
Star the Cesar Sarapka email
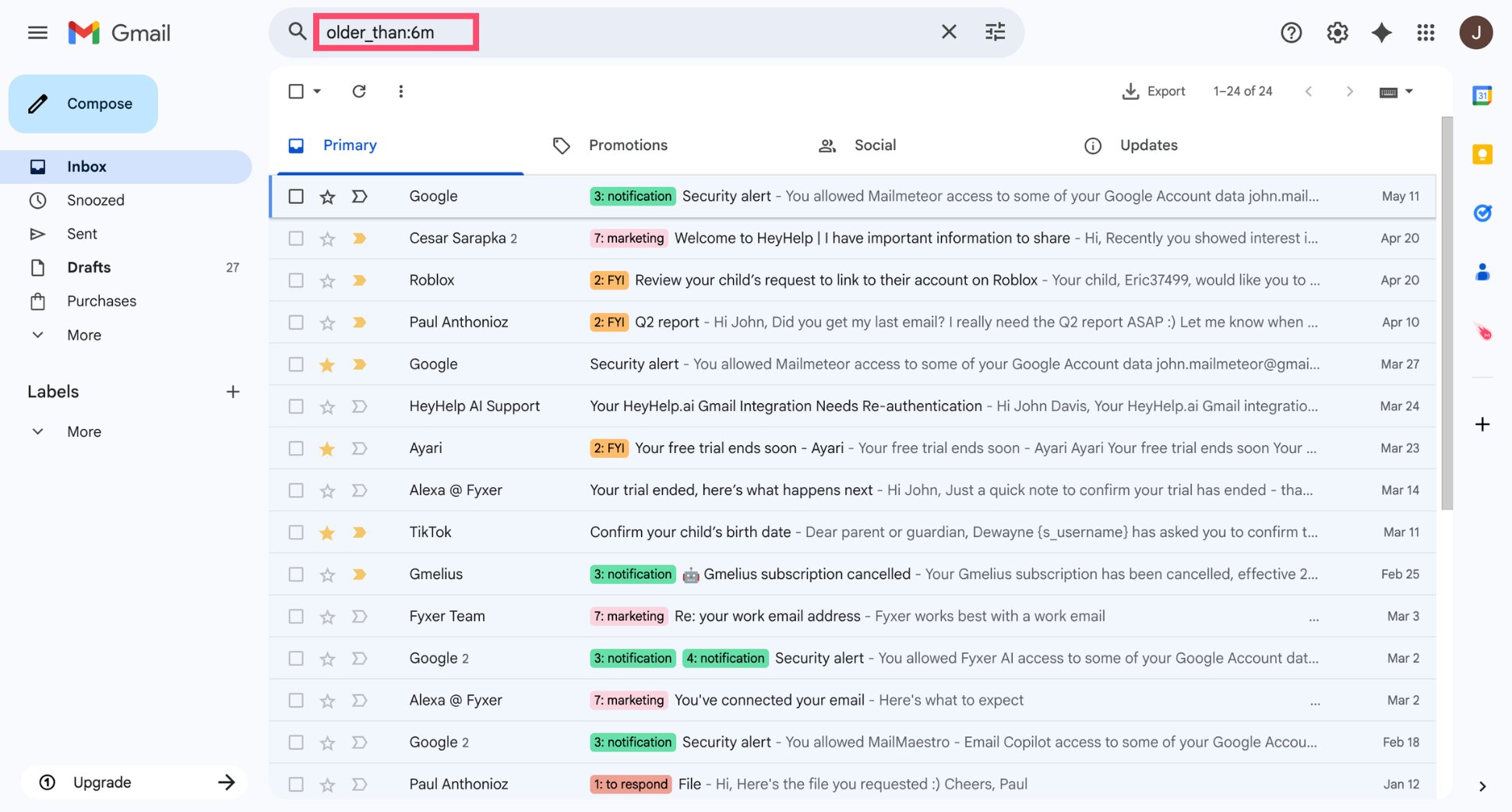(x=327, y=238)
